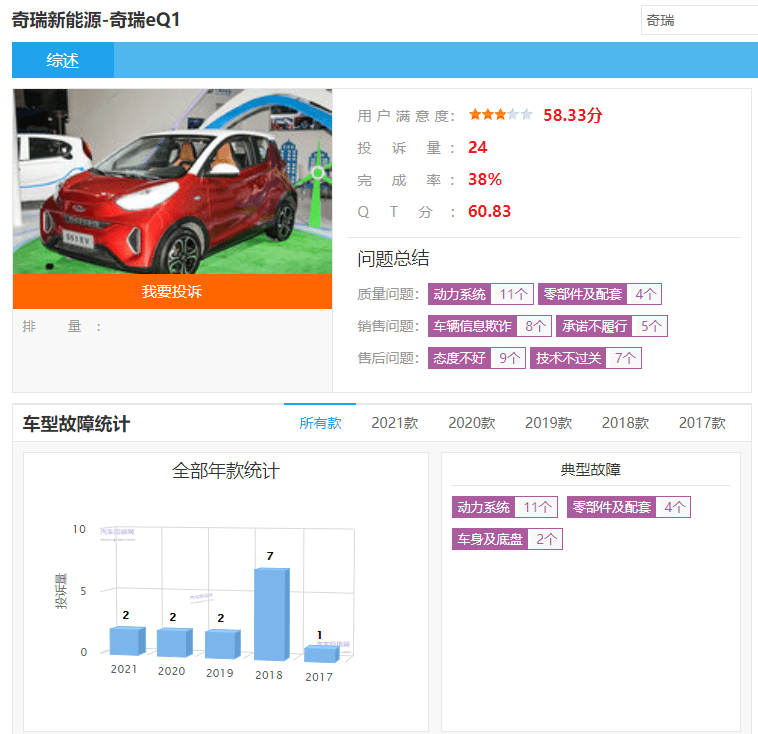Switch to the 2017款 tab
The height and width of the screenshot is (734, 758).
[702, 423]
